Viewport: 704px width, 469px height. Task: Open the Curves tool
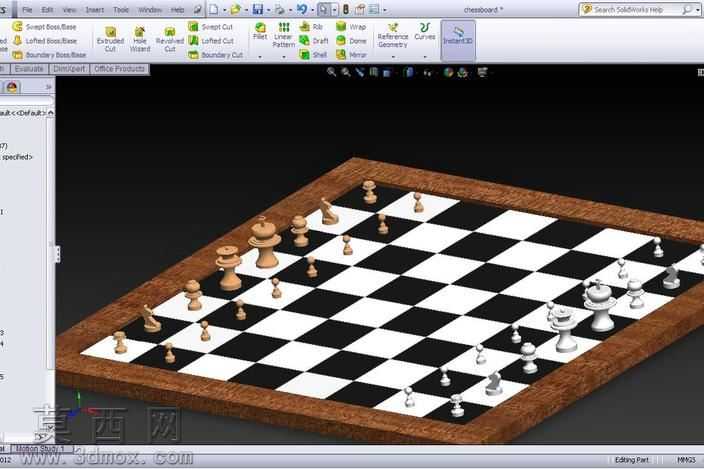(x=425, y=31)
